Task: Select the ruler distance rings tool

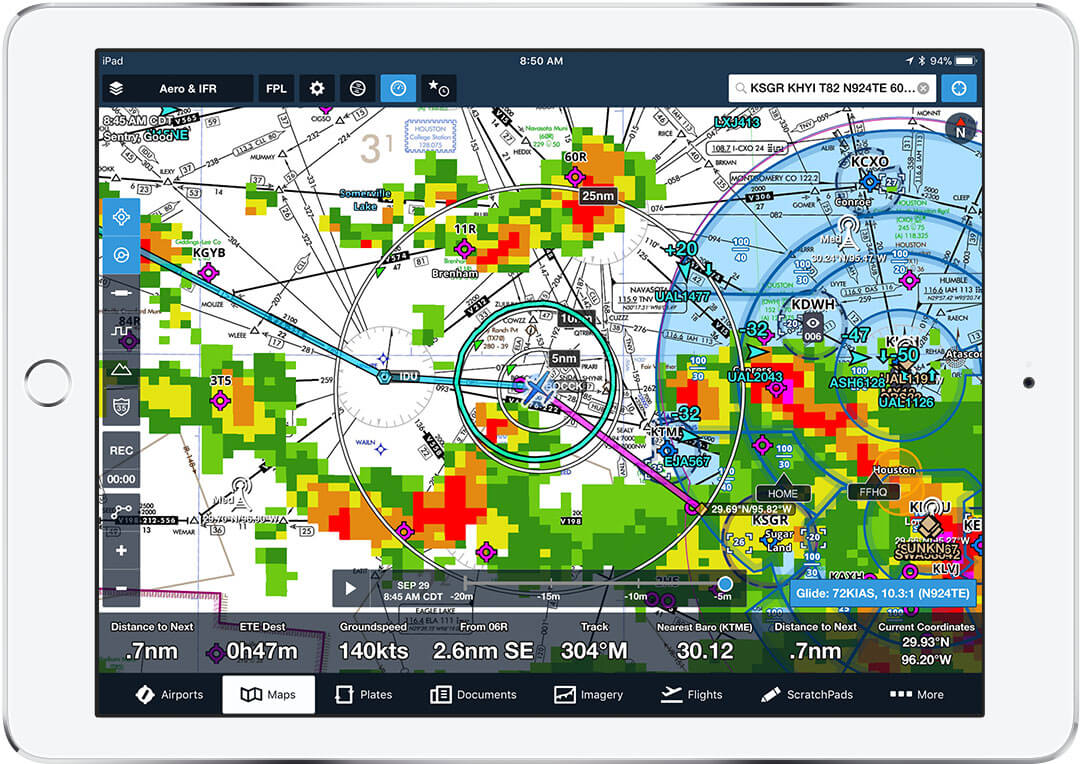Action: pos(121,293)
